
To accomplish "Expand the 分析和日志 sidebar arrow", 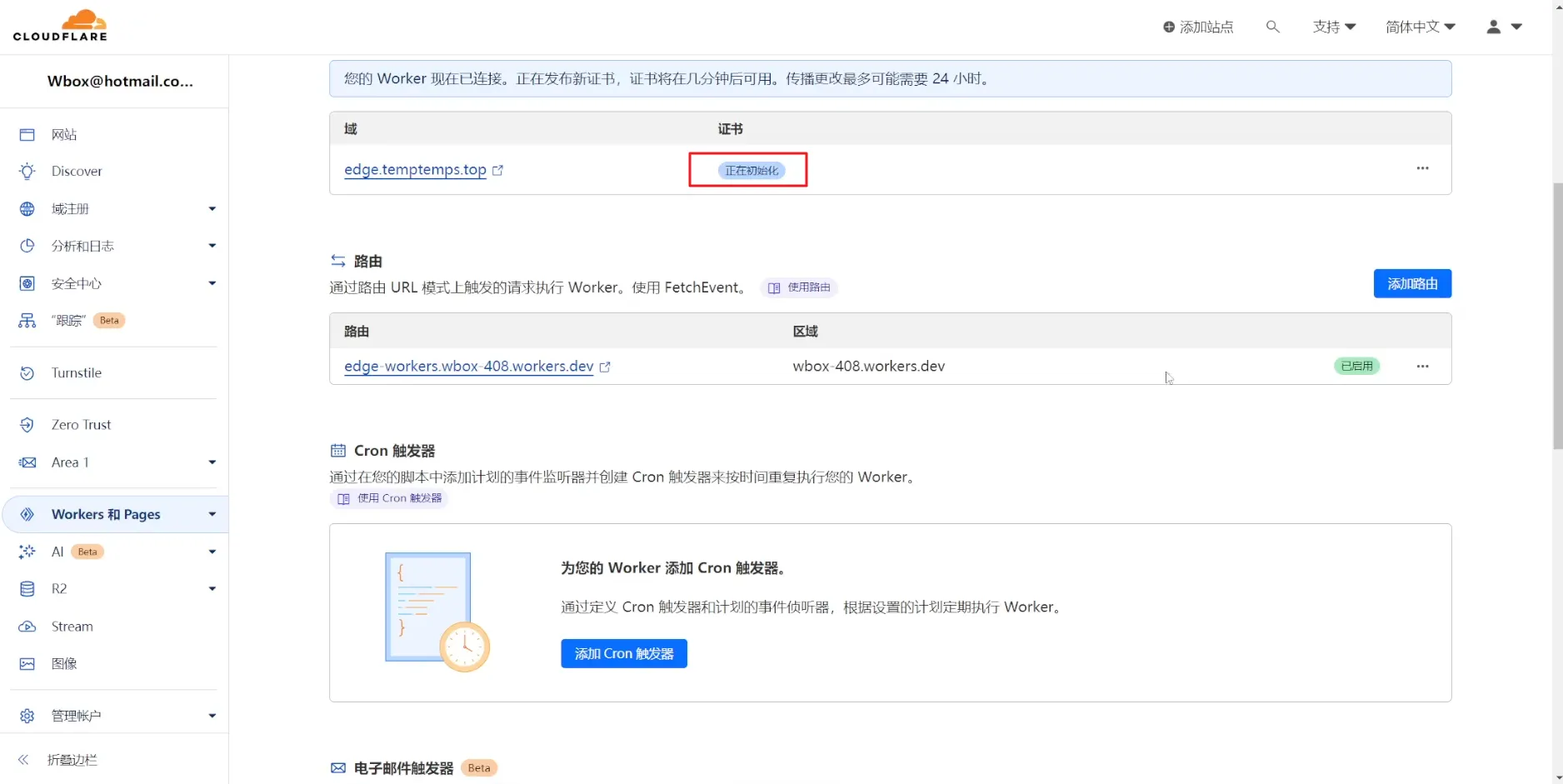I will pyautogui.click(x=212, y=246).
